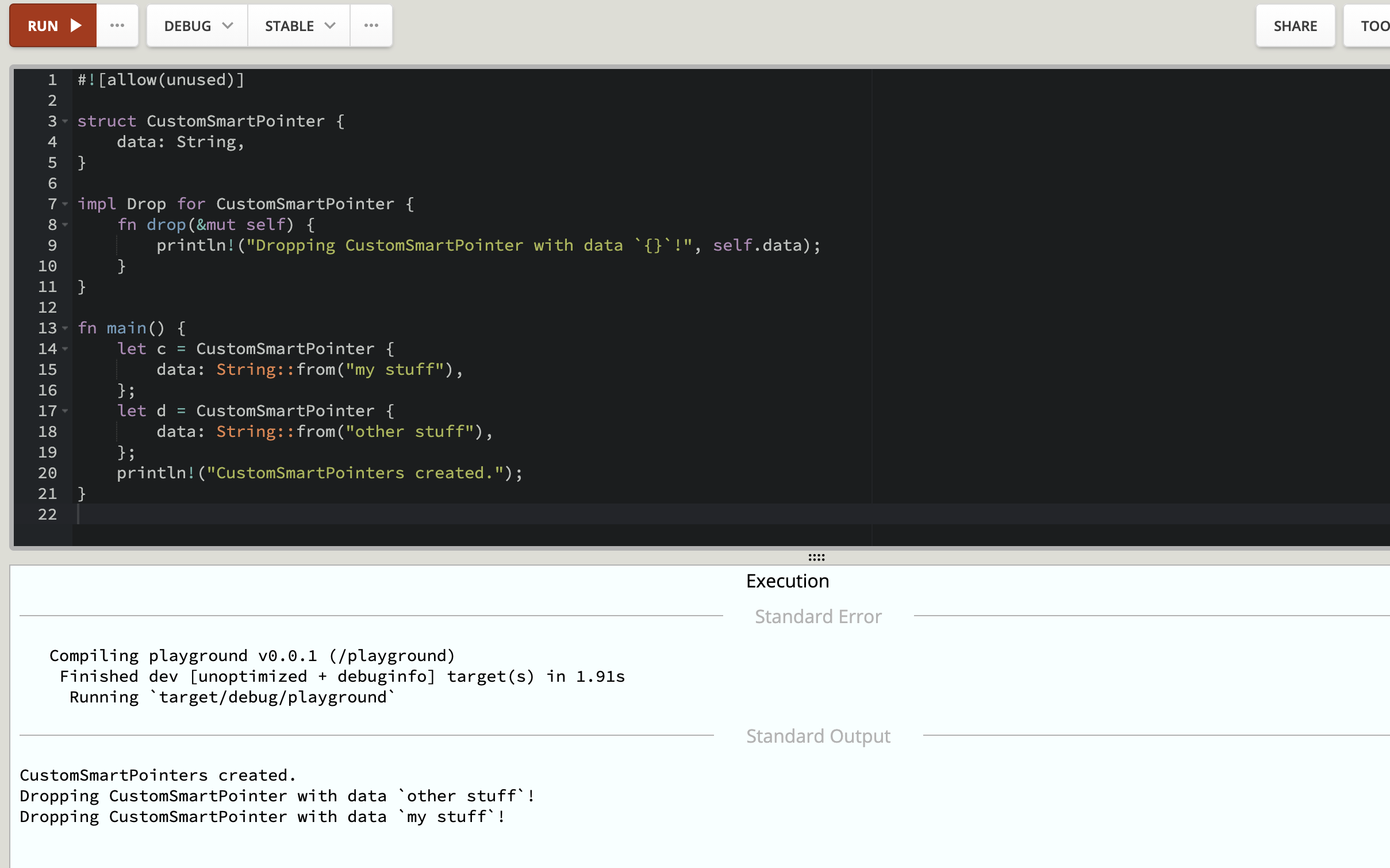Image resolution: width=1390 pixels, height=868 pixels.
Task: Collapse the fn main fold arrow
Action: pyautogui.click(x=66, y=328)
